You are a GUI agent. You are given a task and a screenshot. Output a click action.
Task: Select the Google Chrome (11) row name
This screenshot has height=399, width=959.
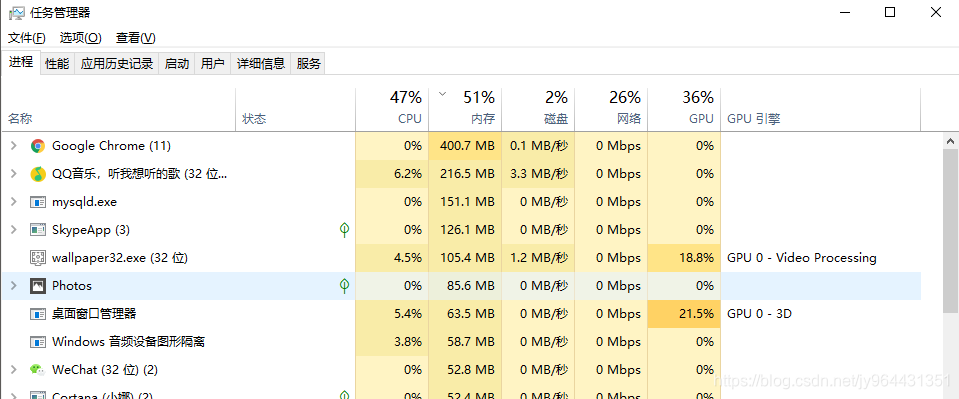pos(111,146)
